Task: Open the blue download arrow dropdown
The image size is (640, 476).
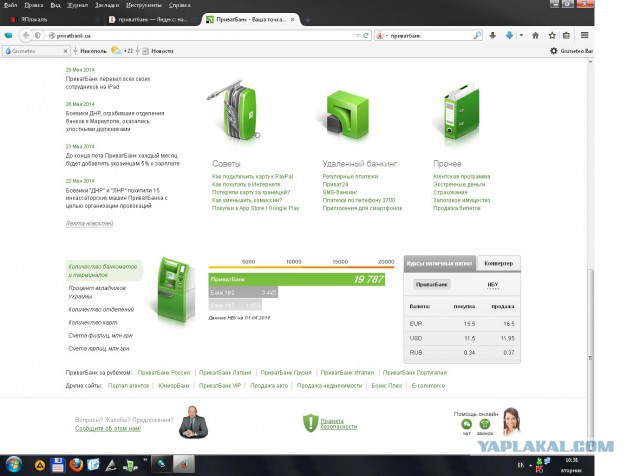Action: click(521, 36)
